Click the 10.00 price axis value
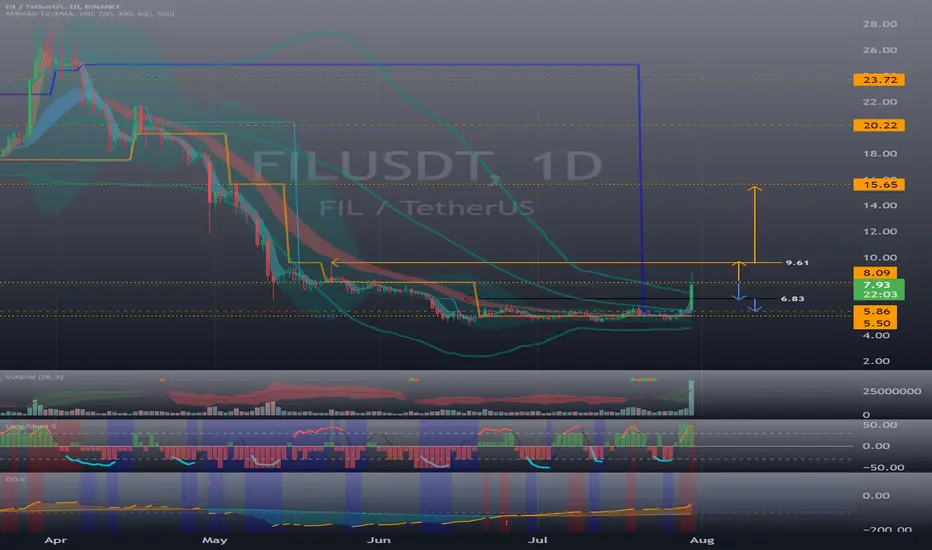This screenshot has width=932, height=550. coord(880,257)
